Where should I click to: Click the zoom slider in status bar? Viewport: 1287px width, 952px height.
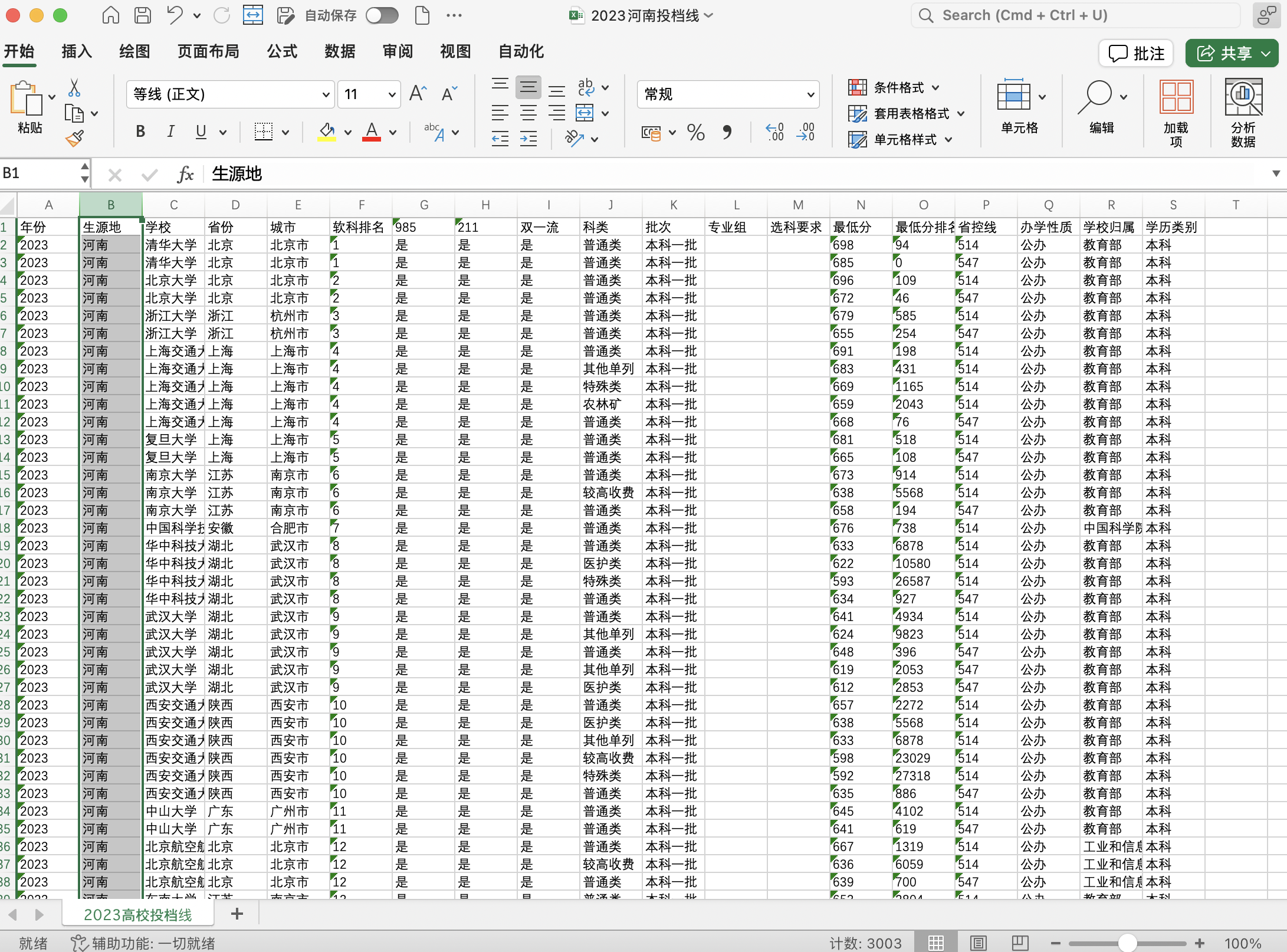point(1127,943)
